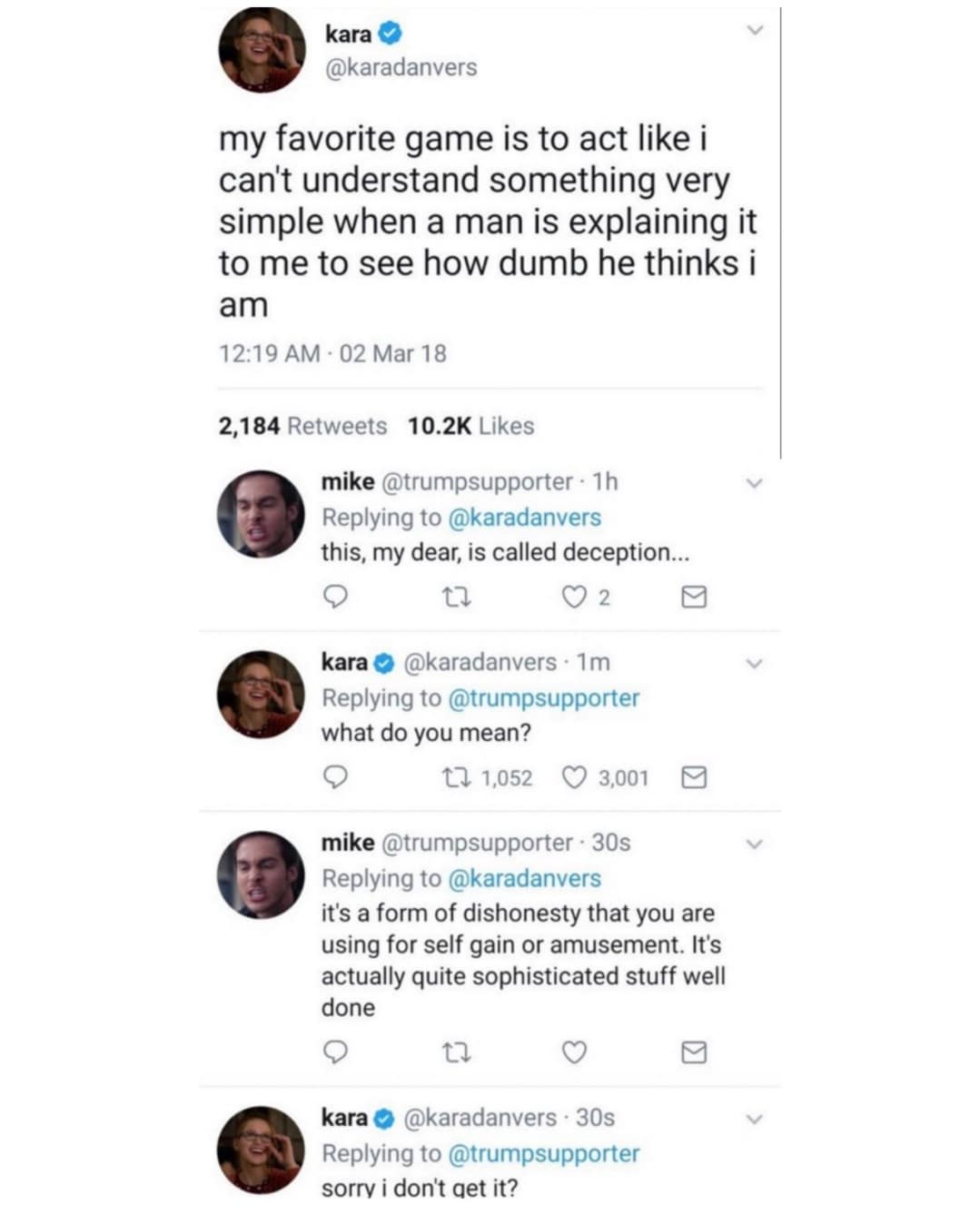Open reply composer on mike's dishonesty tweet

pos(336,1053)
